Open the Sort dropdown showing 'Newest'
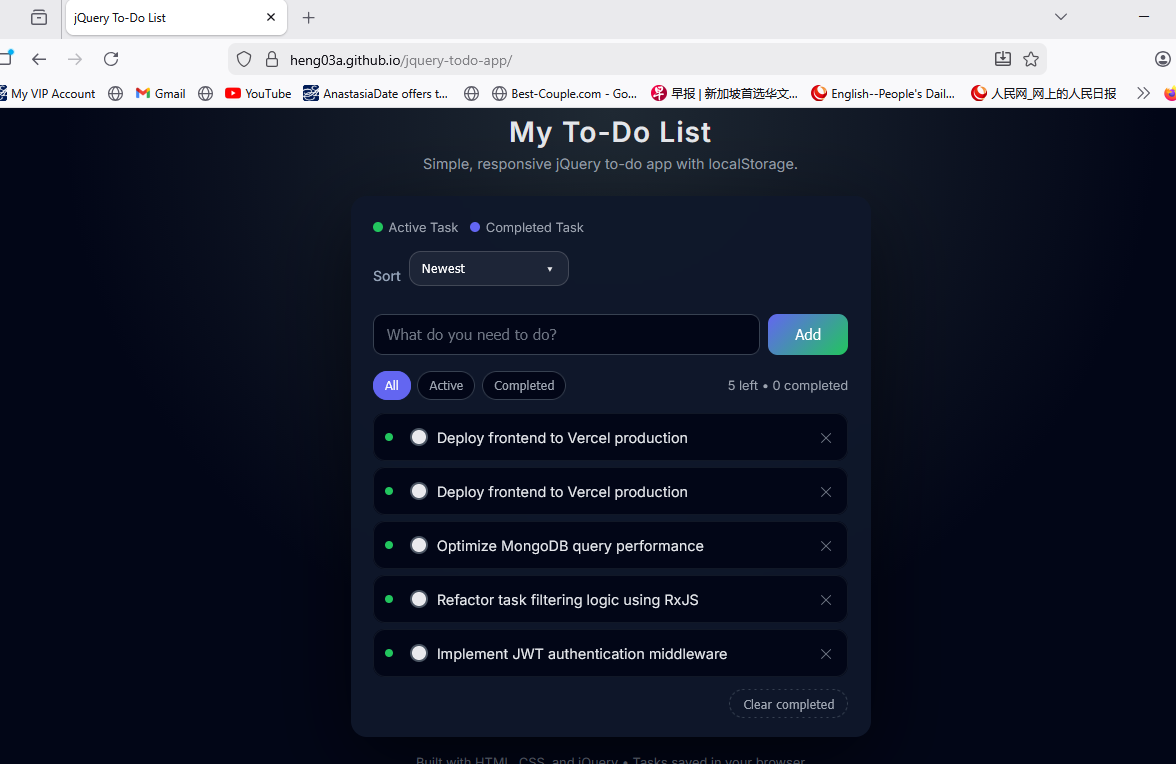This screenshot has height=764, width=1176. click(488, 268)
